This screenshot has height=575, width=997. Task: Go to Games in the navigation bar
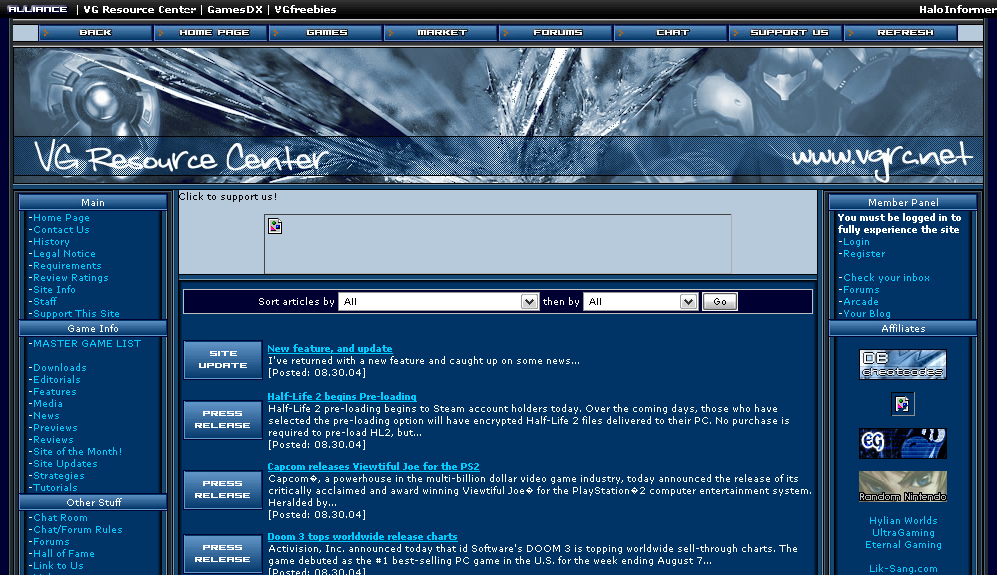[x=327, y=33]
